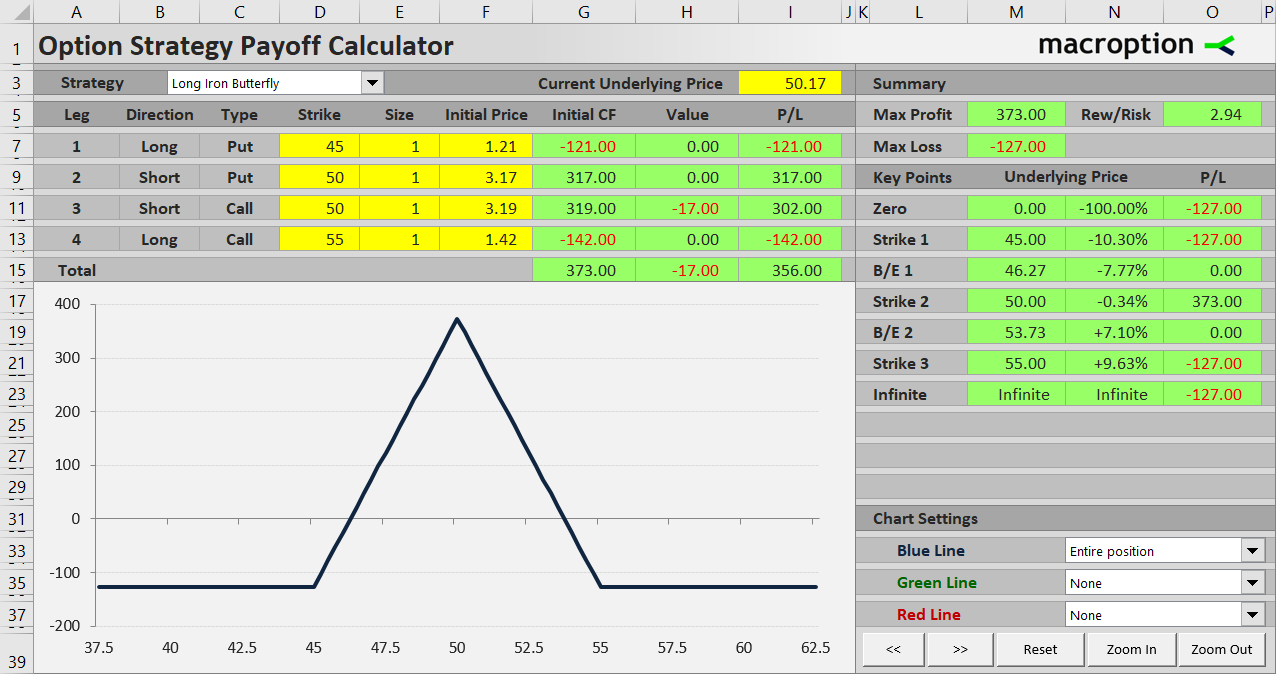The height and width of the screenshot is (674, 1276).
Task: Select Leg 4 strike cell 55
Action: [x=319, y=239]
